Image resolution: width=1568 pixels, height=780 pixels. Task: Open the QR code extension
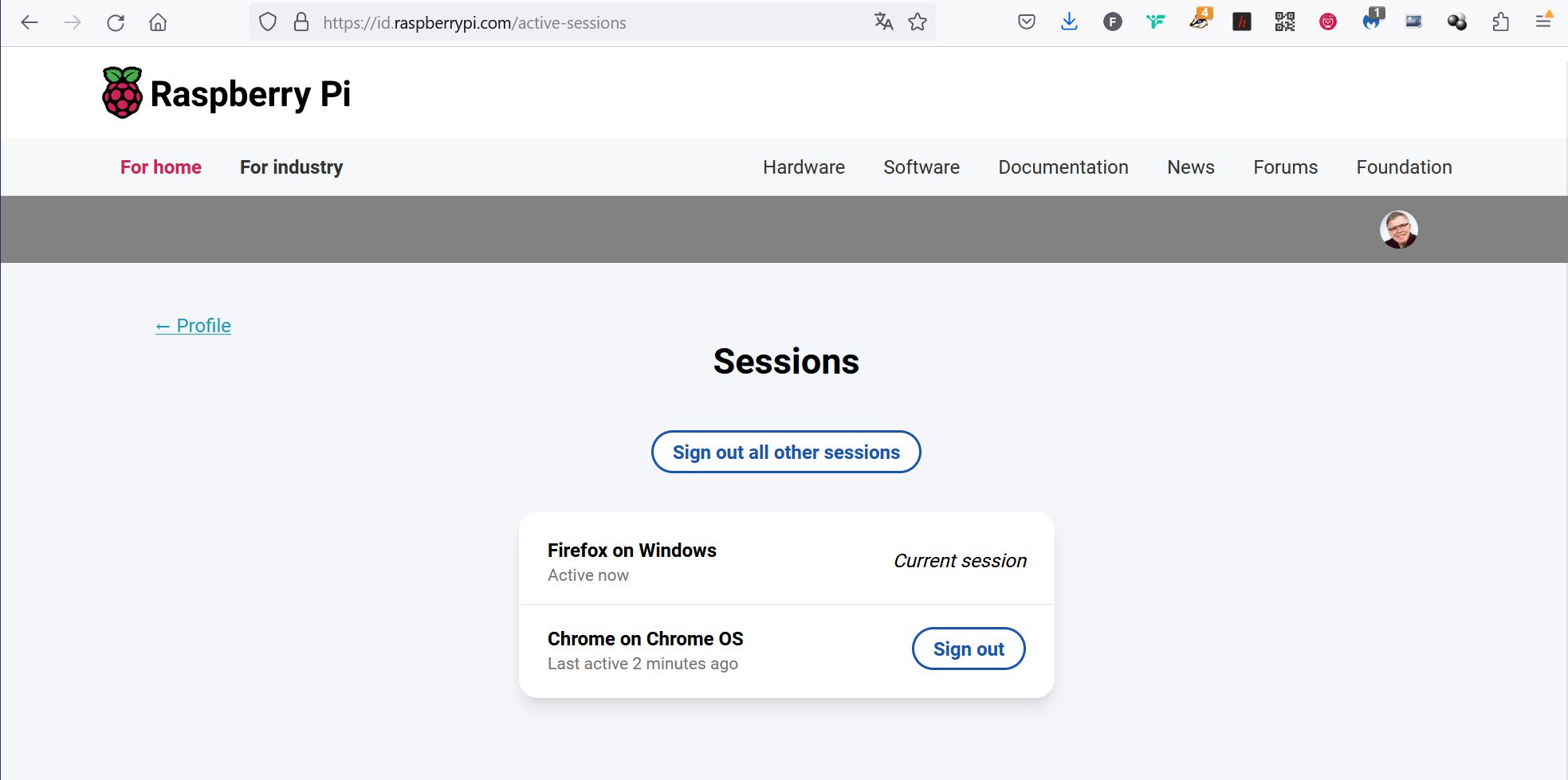1285,22
